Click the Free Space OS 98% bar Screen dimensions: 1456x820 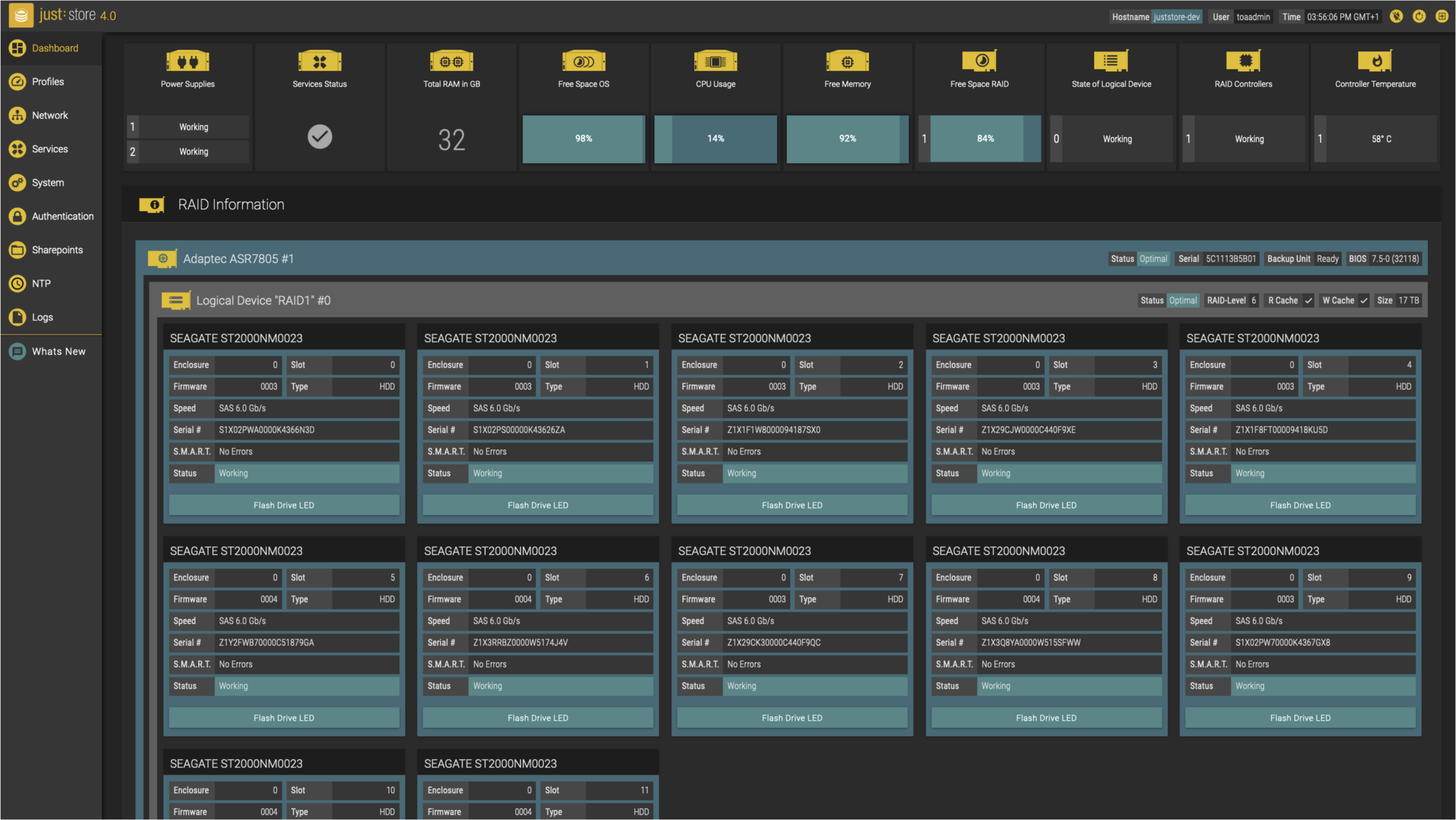[x=583, y=139]
